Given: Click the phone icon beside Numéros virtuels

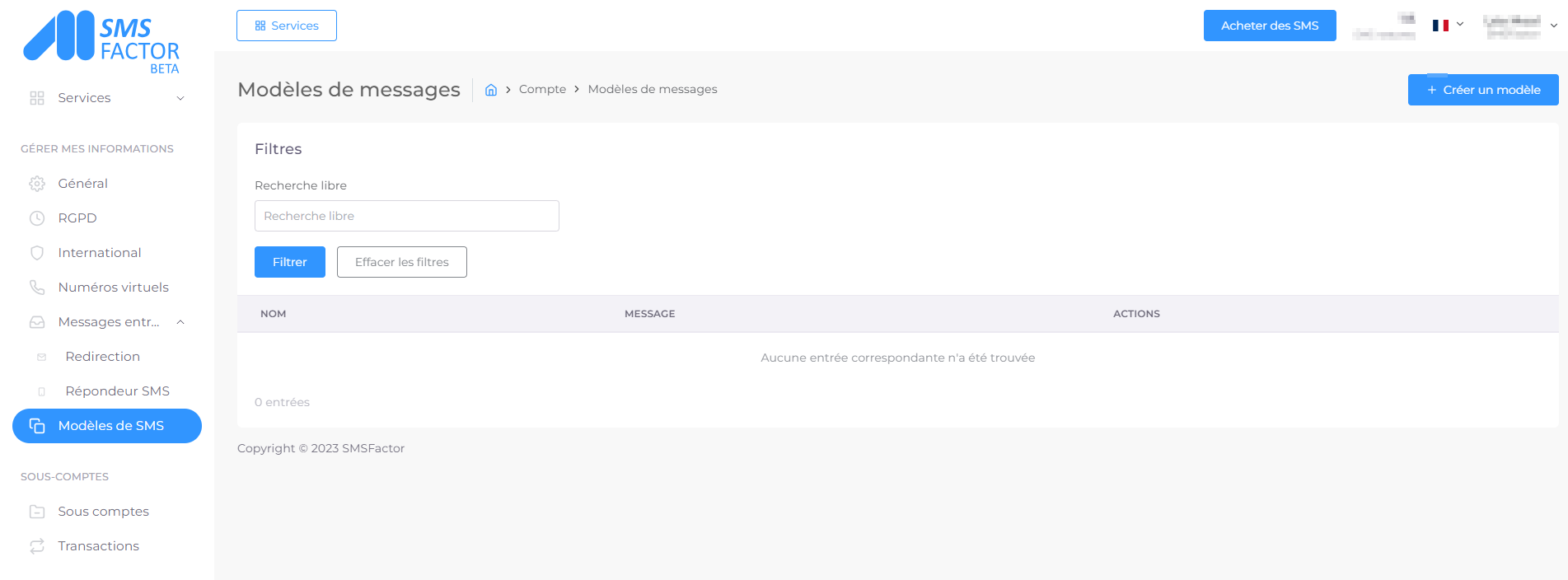Looking at the screenshot, I should pyautogui.click(x=37, y=288).
